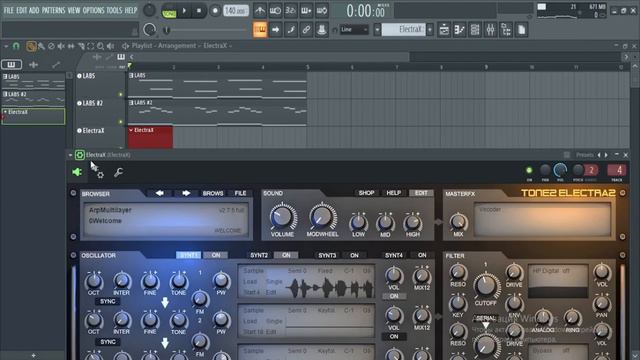Select the ElectraX item in picker
The width and height of the screenshot is (640, 360).
point(33,116)
